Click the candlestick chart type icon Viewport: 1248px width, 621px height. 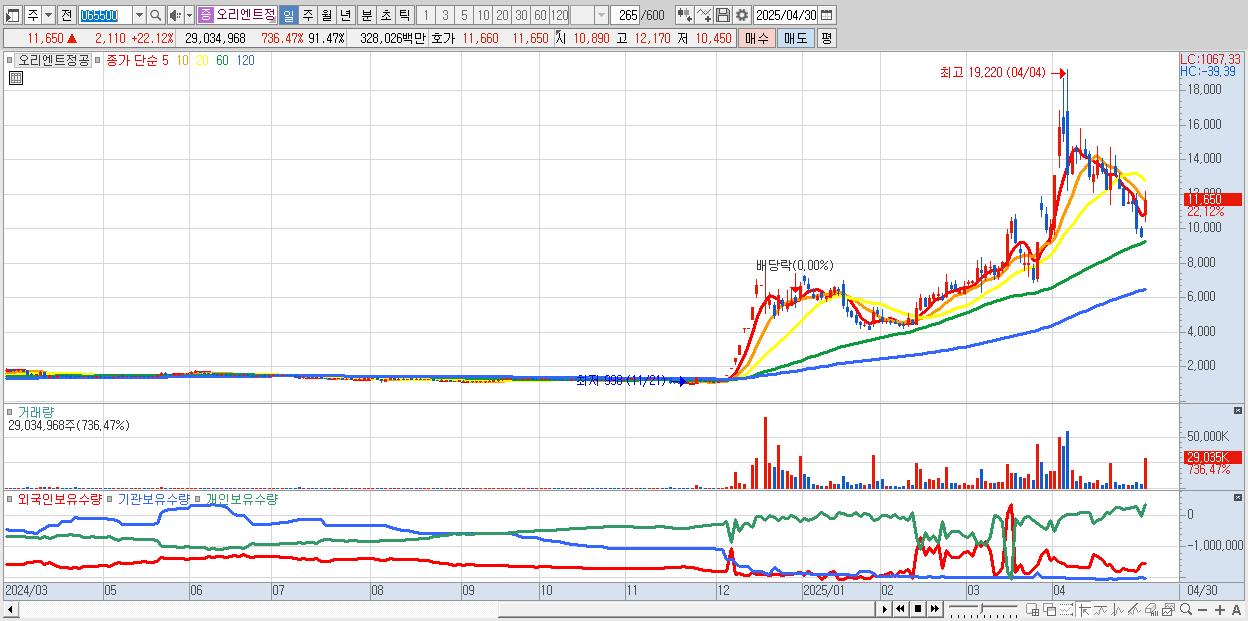pos(685,15)
